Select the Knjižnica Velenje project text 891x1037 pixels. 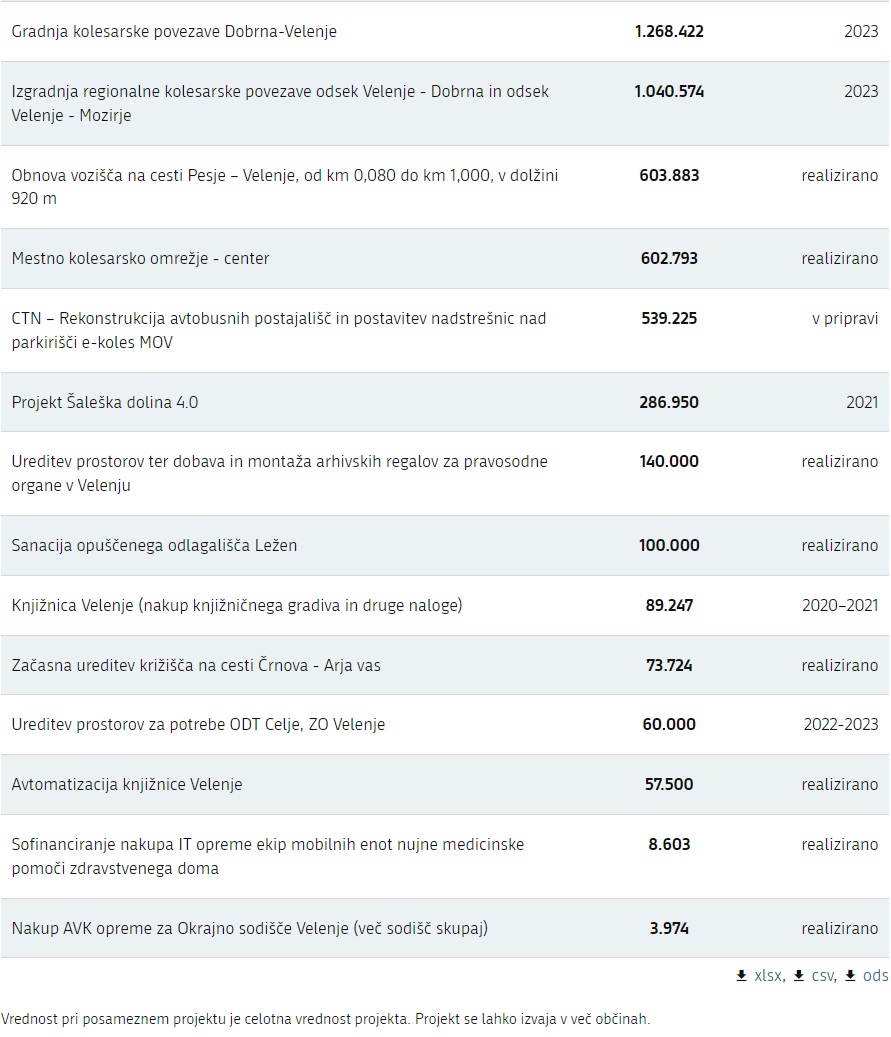click(237, 605)
